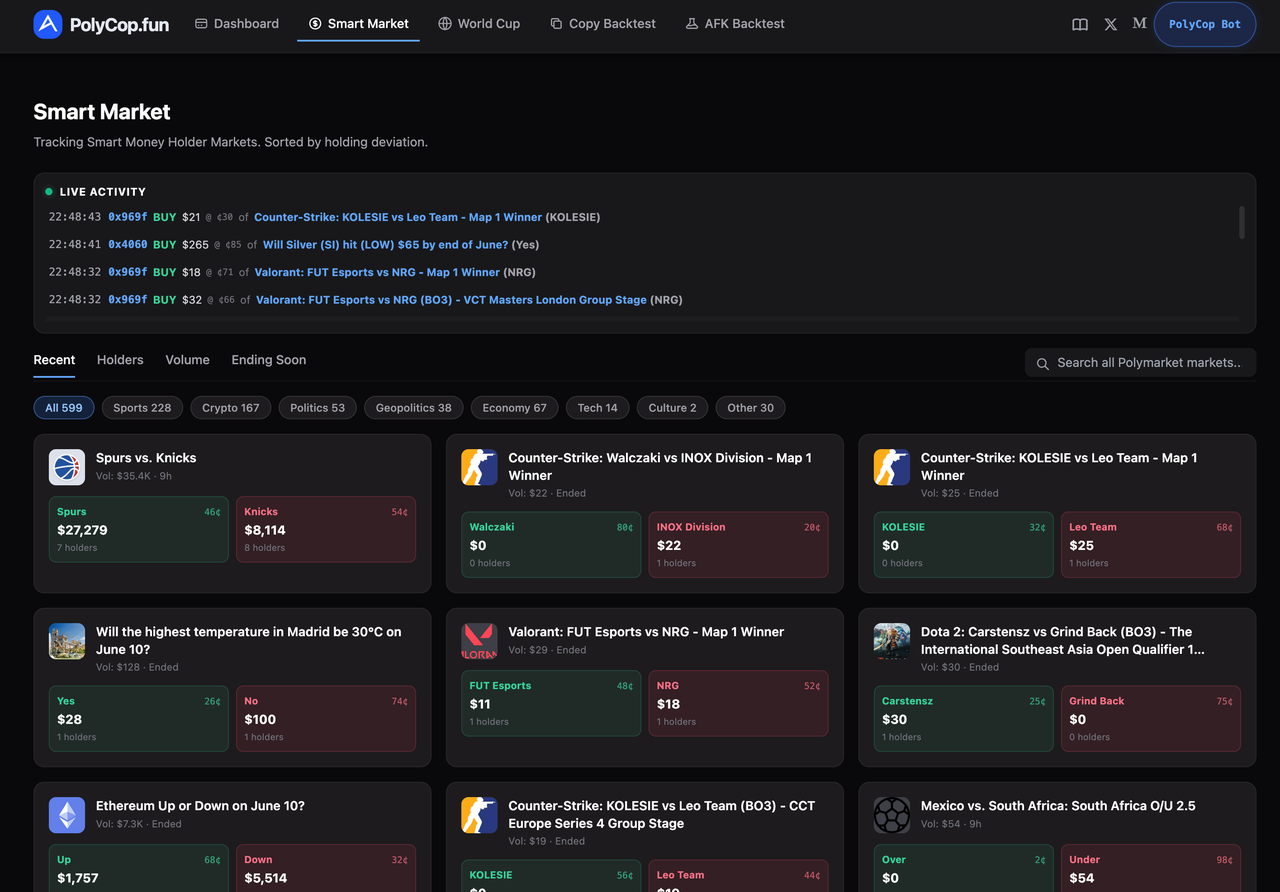Click the Spurs vs. Knicks basketball icon
Viewport: 1280px width, 892px height.
tap(67, 467)
